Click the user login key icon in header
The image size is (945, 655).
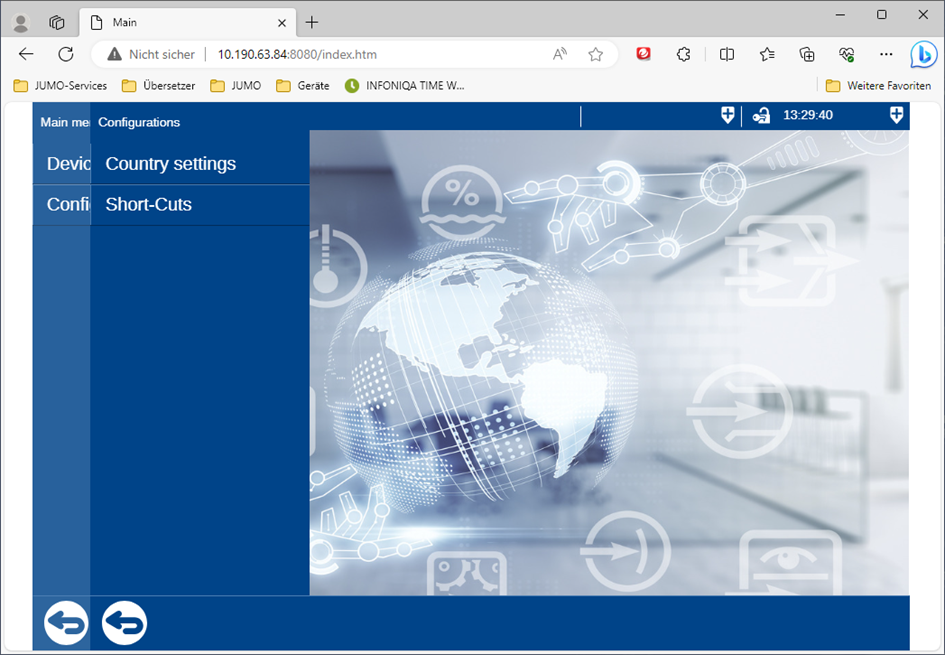761,116
